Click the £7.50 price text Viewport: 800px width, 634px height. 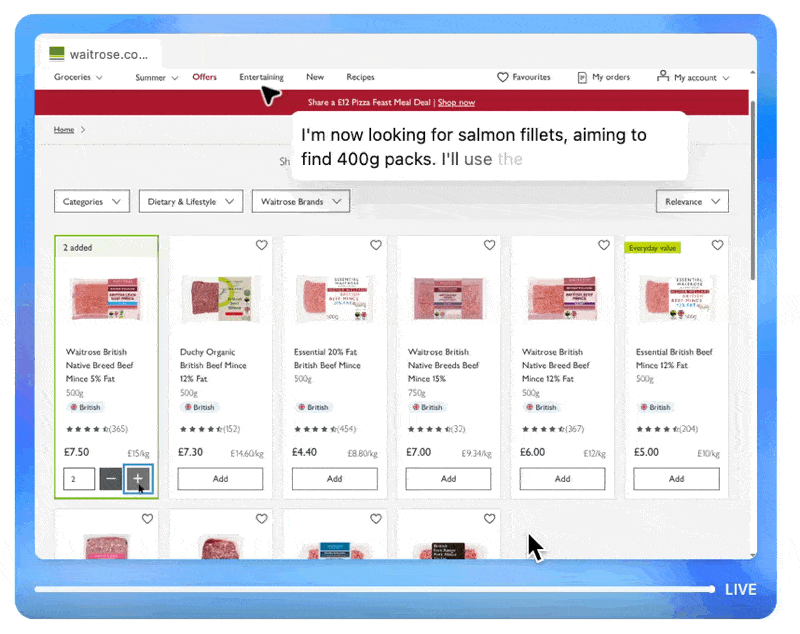click(77, 452)
